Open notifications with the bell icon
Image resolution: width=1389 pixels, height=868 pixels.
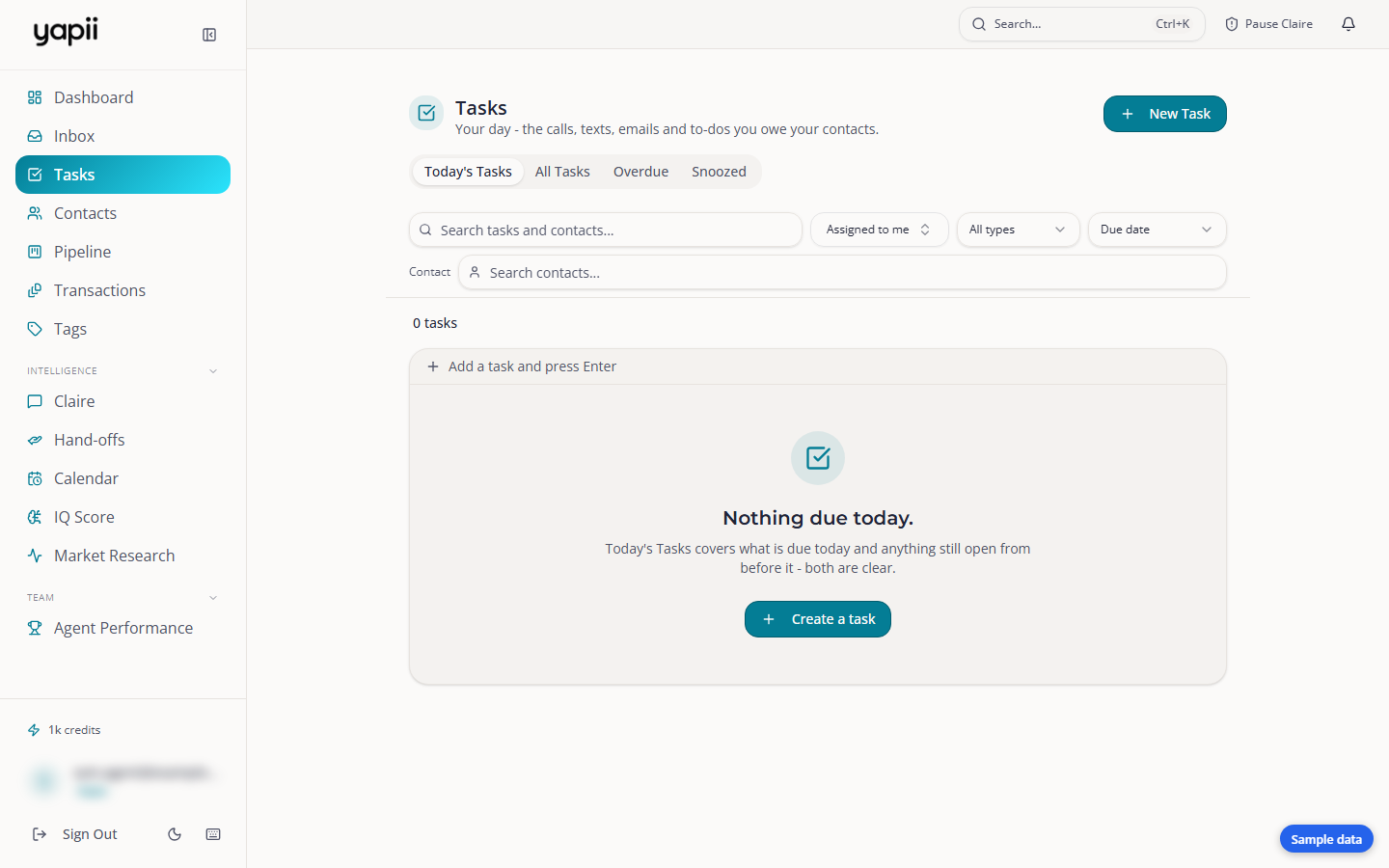coord(1348,24)
